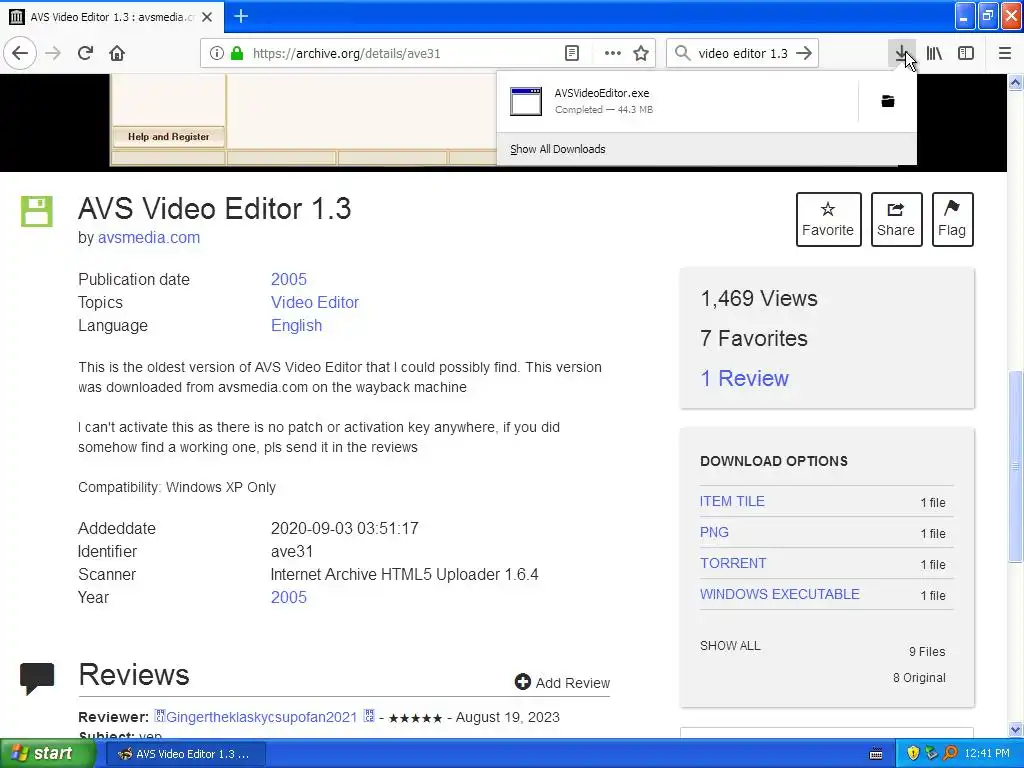
Task: Click the '9 Files' text
Action: click(927, 652)
